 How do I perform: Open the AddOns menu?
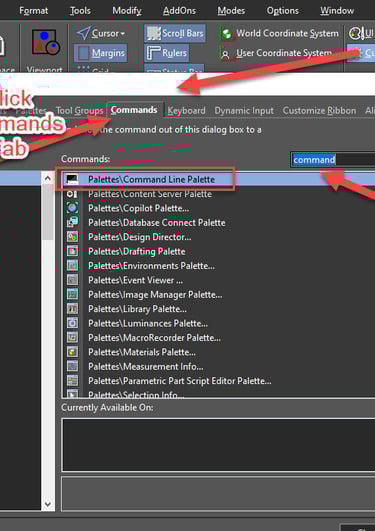coord(179,11)
